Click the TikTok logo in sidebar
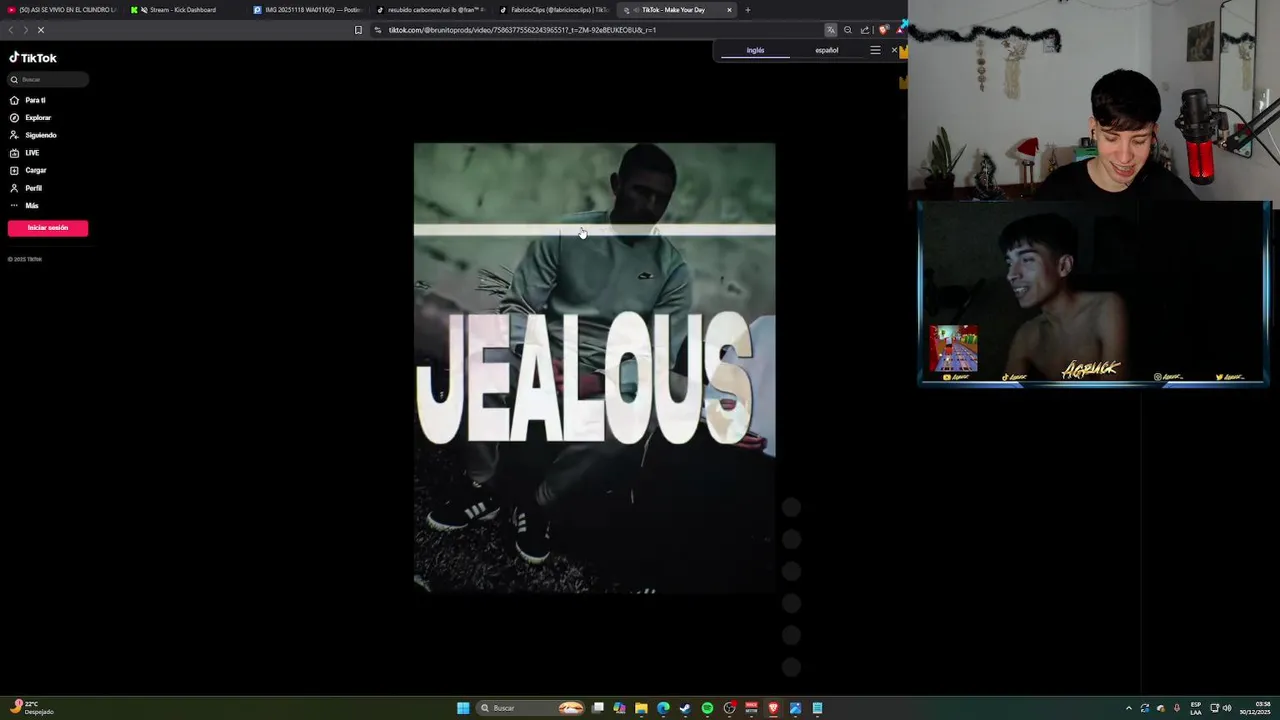Viewport: 1280px width, 720px height. (x=33, y=58)
